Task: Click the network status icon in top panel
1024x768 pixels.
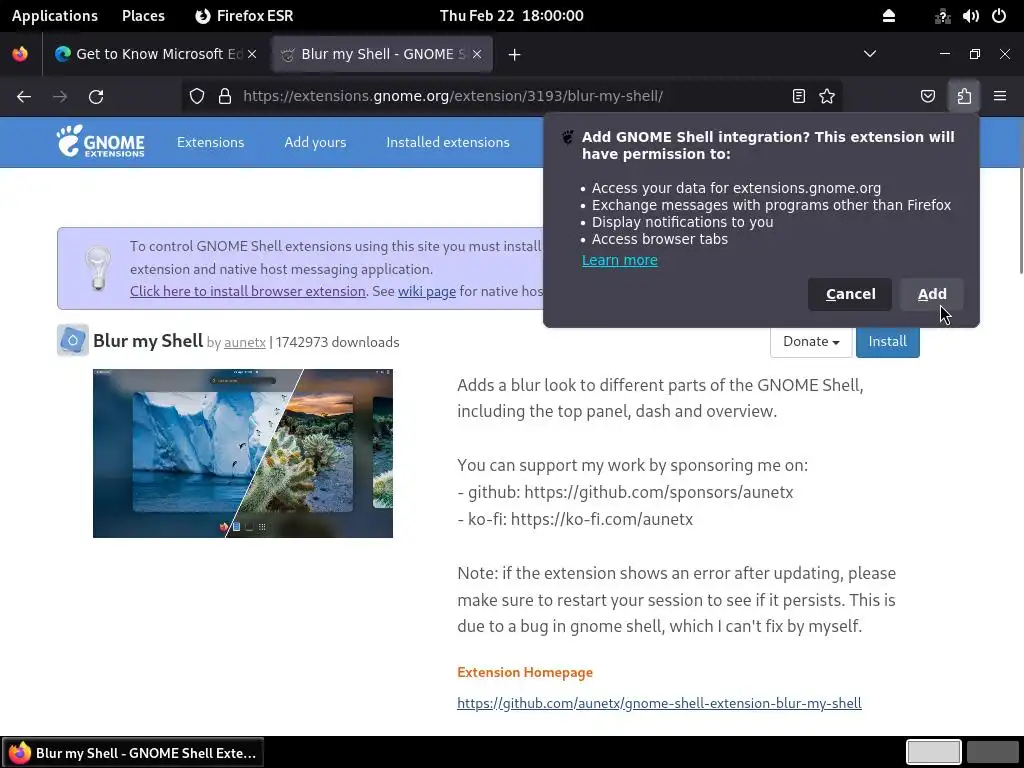Action: coord(942,16)
